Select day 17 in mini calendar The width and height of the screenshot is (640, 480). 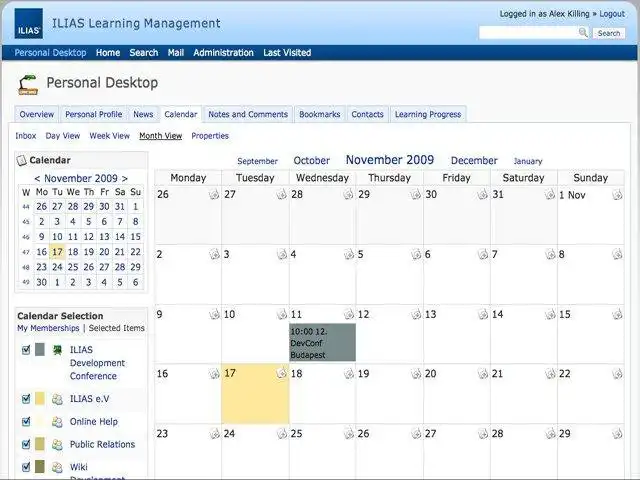point(57,252)
